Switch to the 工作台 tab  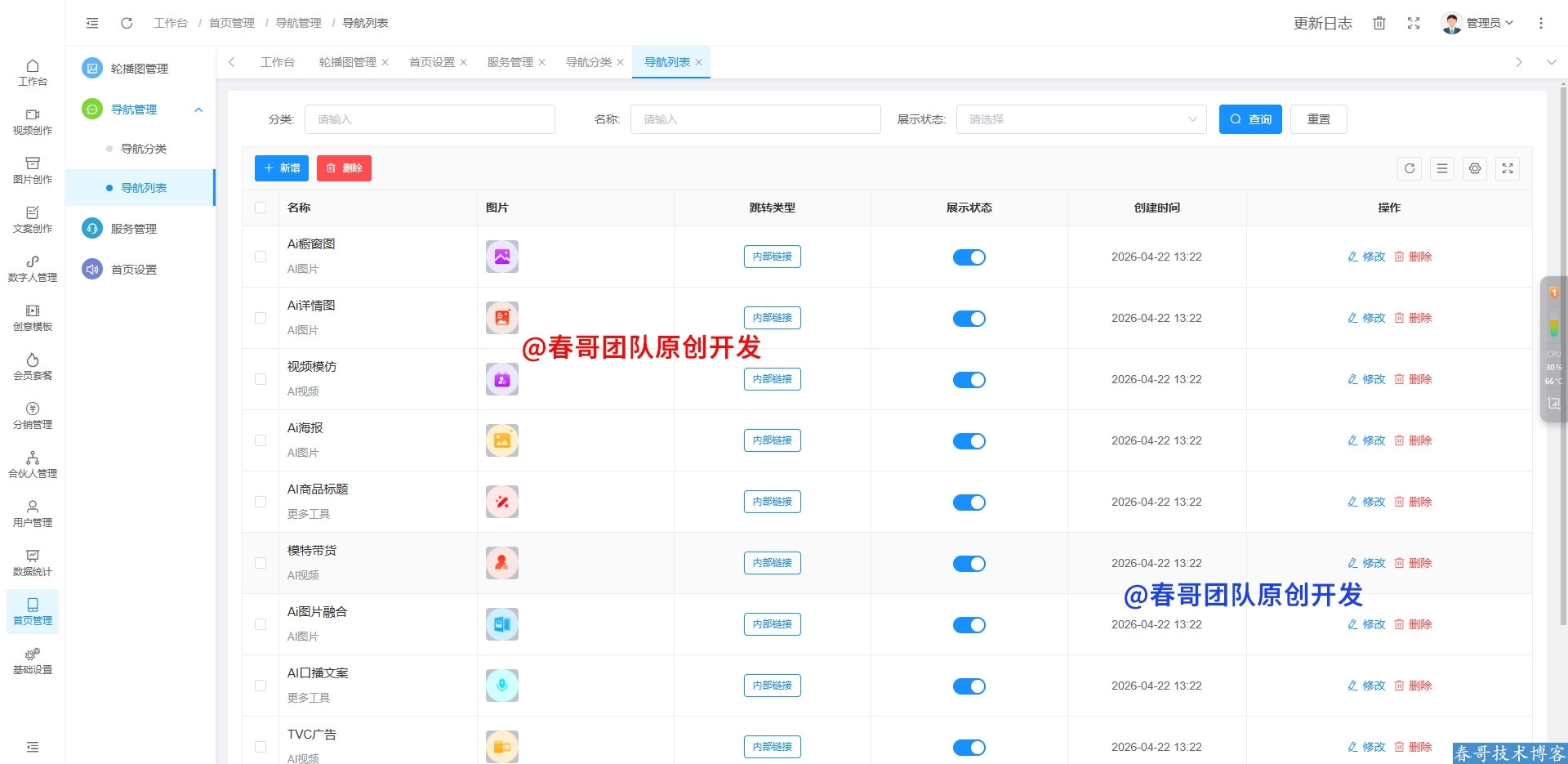tap(278, 62)
